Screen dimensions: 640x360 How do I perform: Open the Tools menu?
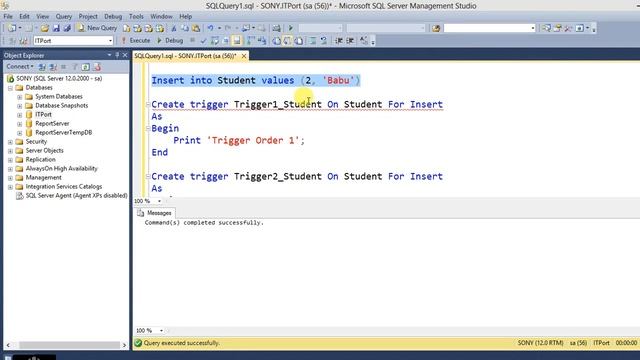[136, 16]
